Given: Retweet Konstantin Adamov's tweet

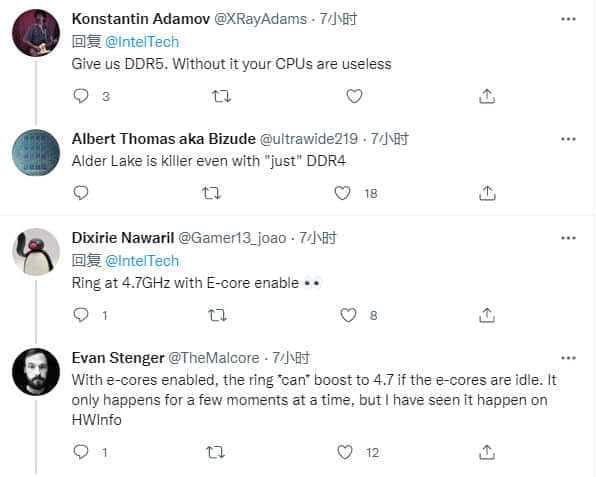Looking at the screenshot, I should tap(221, 96).
